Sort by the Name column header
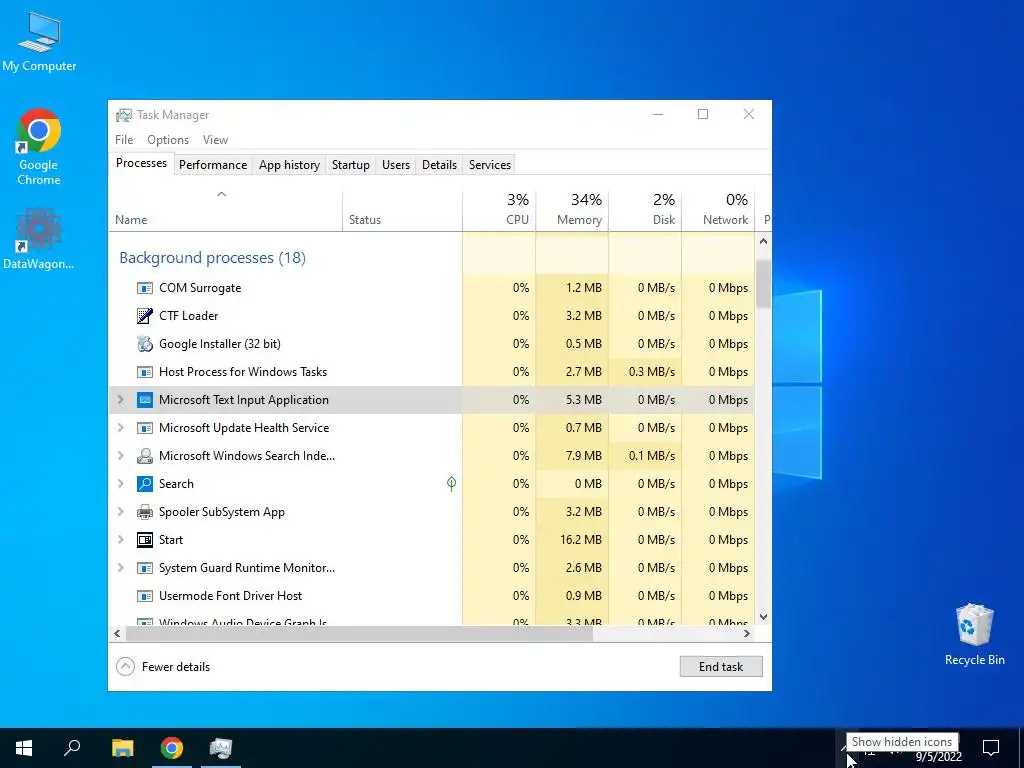The width and height of the screenshot is (1024, 768). click(x=225, y=210)
